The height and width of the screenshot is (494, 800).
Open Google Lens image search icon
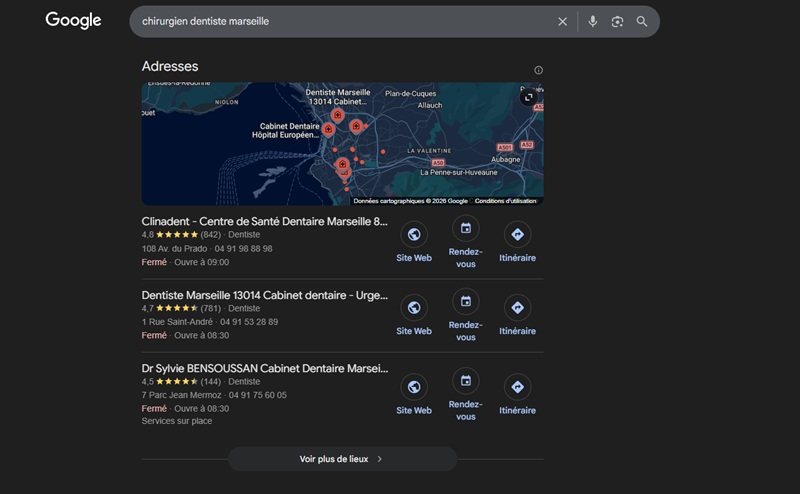click(x=617, y=21)
